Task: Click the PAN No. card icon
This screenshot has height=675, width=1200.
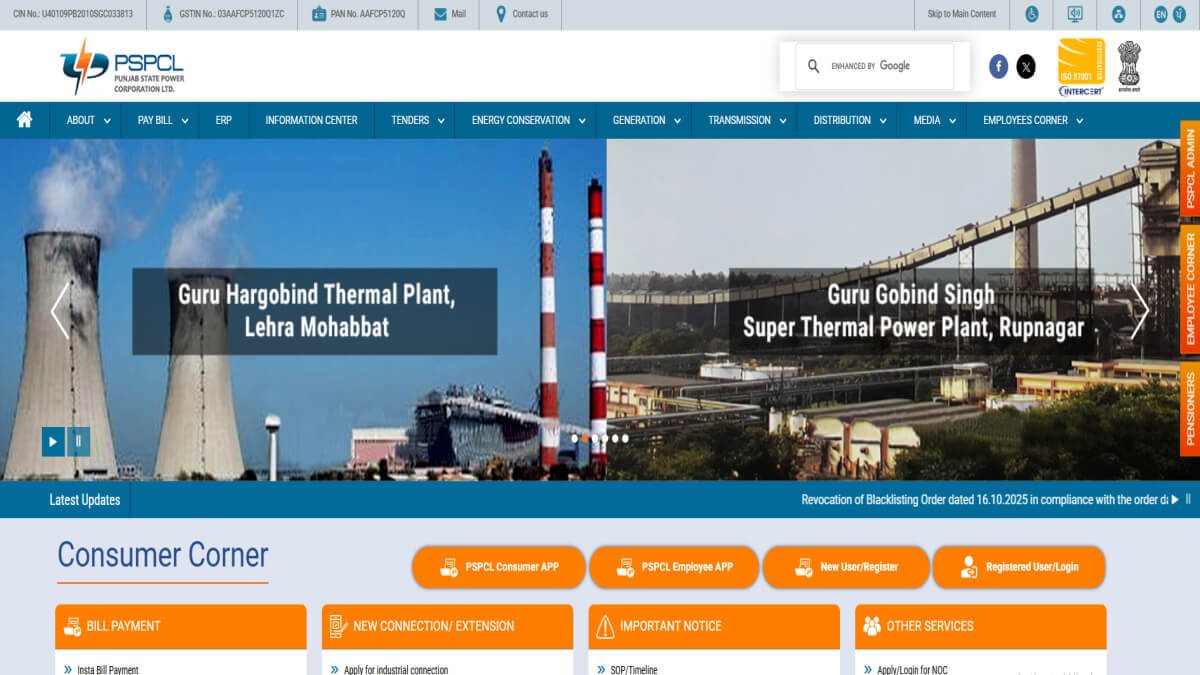Action: pos(318,14)
